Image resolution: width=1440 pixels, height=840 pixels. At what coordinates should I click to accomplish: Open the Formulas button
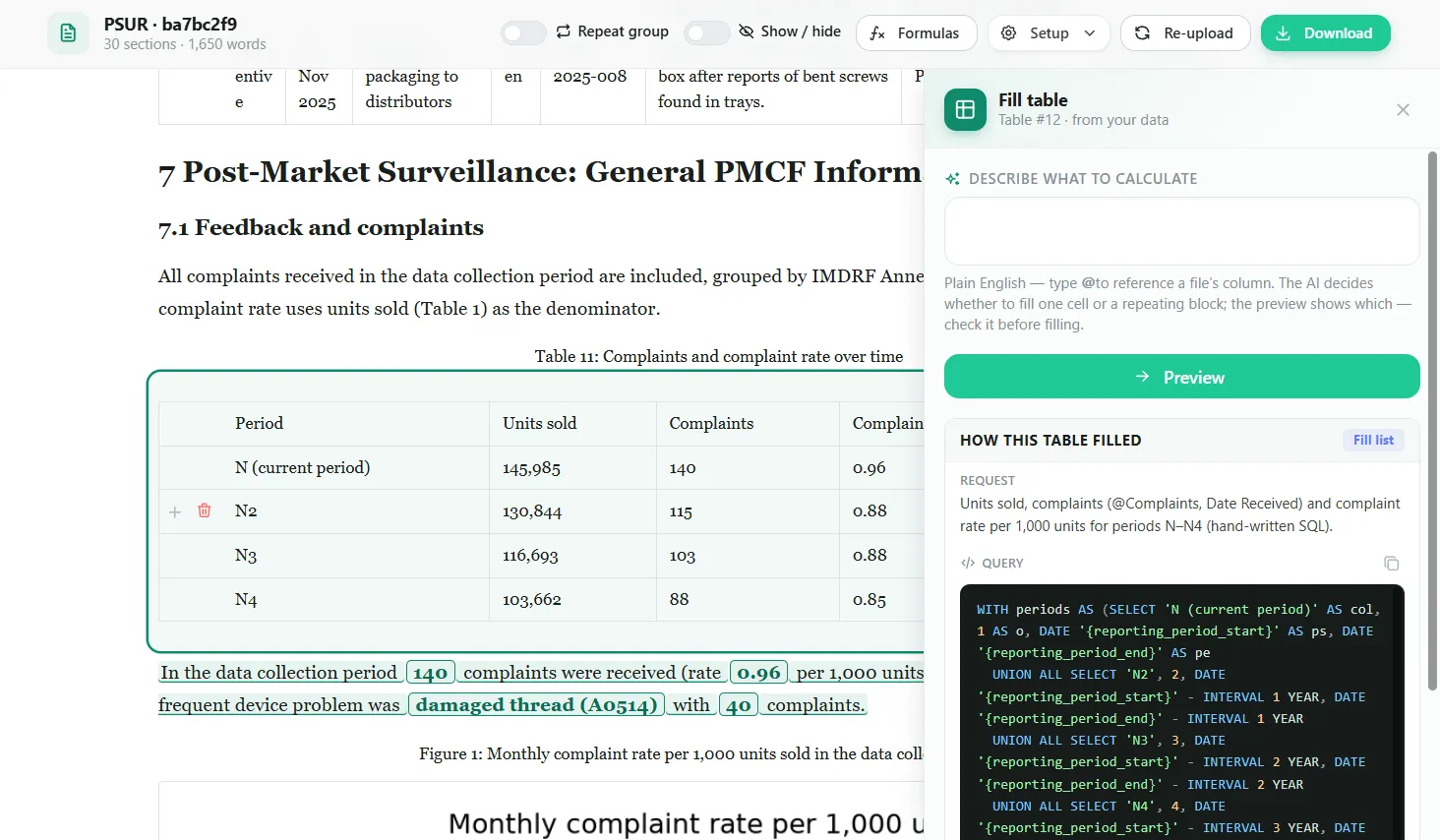(916, 33)
